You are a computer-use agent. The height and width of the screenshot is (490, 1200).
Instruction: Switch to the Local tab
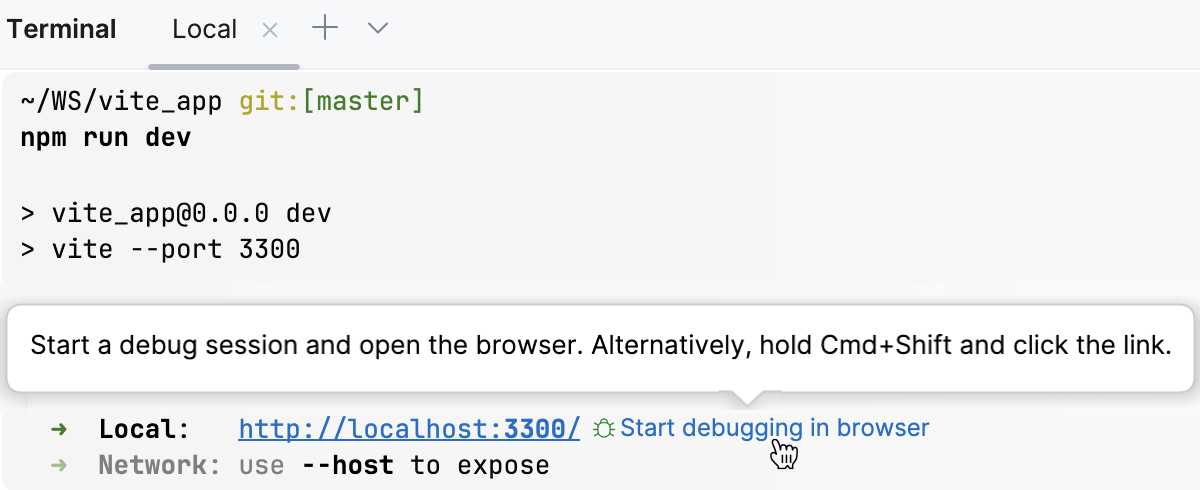pos(204,29)
